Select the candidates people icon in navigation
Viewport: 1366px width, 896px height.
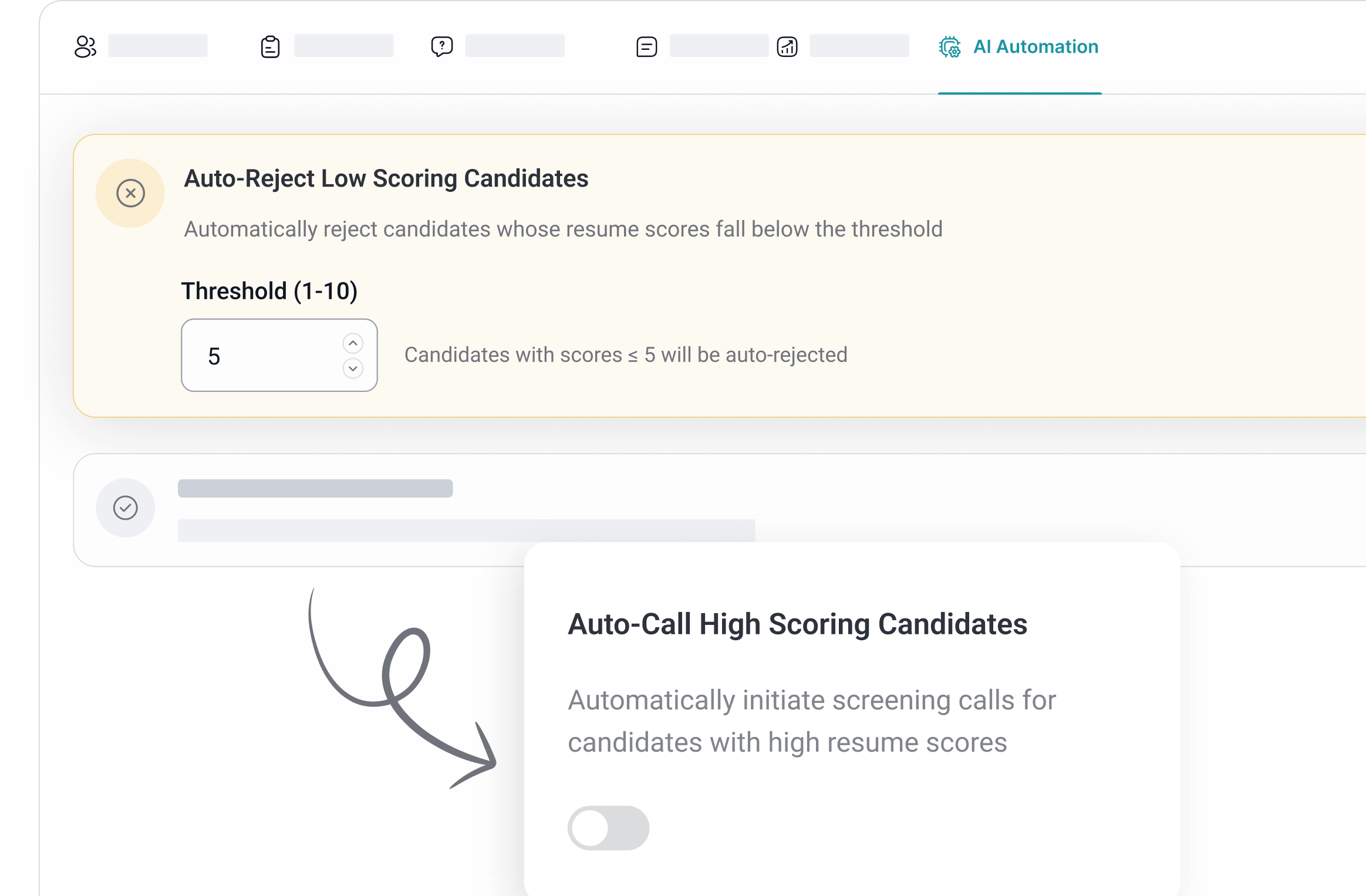click(85, 47)
